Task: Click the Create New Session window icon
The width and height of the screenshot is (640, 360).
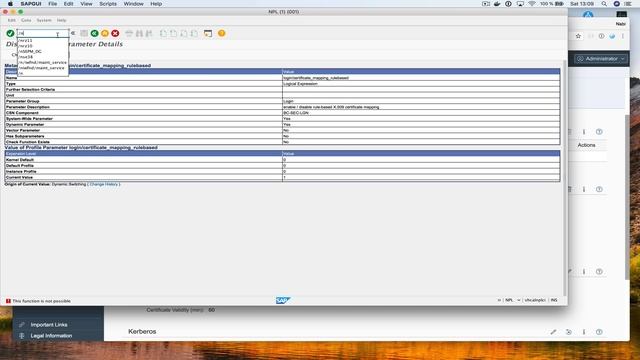Action: pos(208,33)
